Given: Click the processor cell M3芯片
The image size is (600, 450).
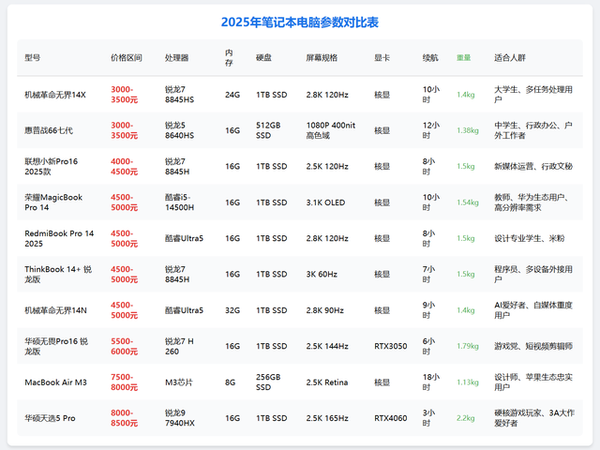Looking at the screenshot, I should tap(179, 382).
